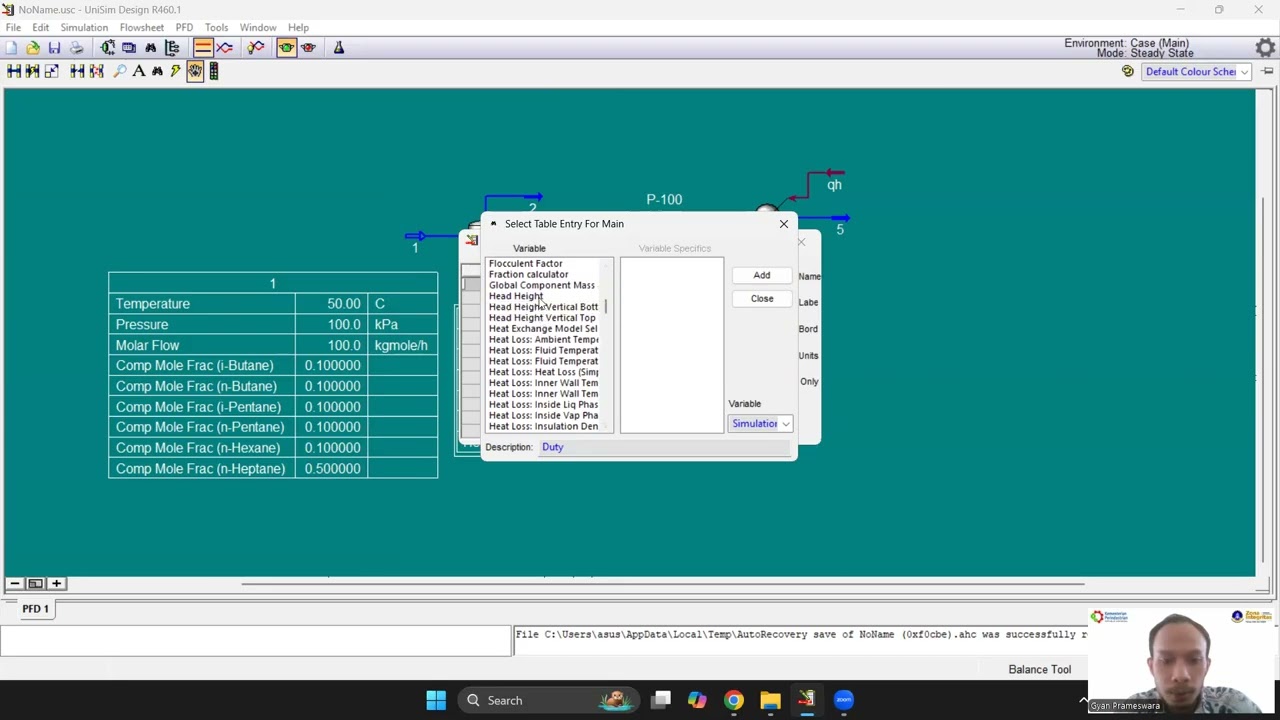
Task: Open the Default Colour Scheme dropdown
Action: 1196,72
